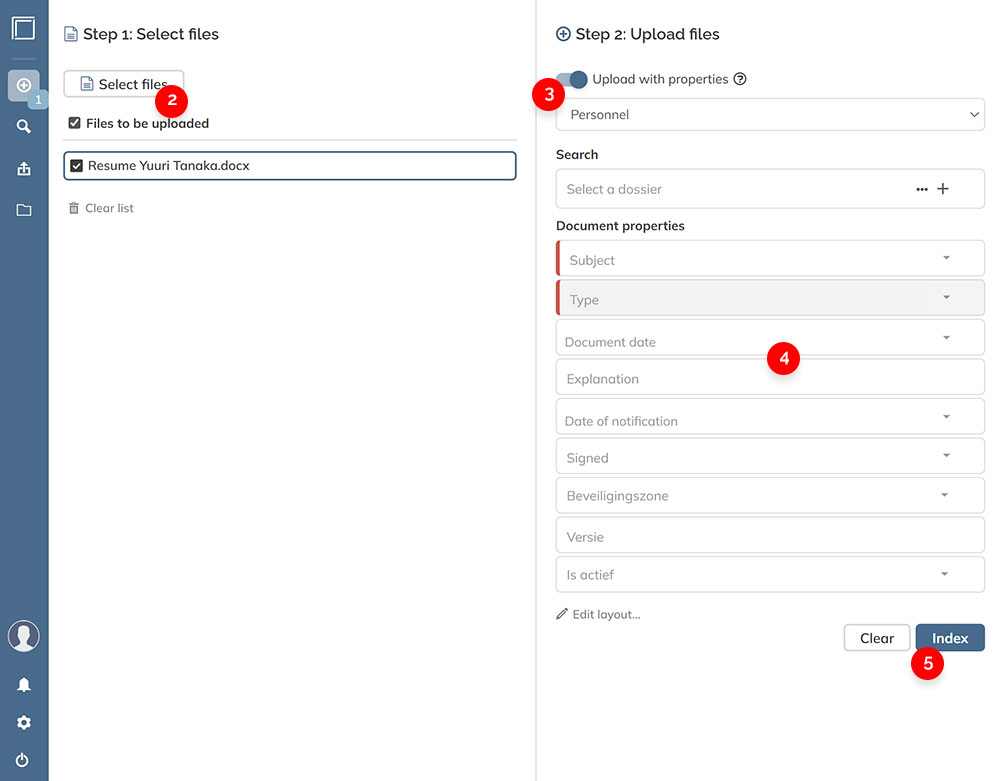1000x781 pixels.
Task: Open notifications via the bell icon
Action: pyautogui.click(x=23, y=684)
